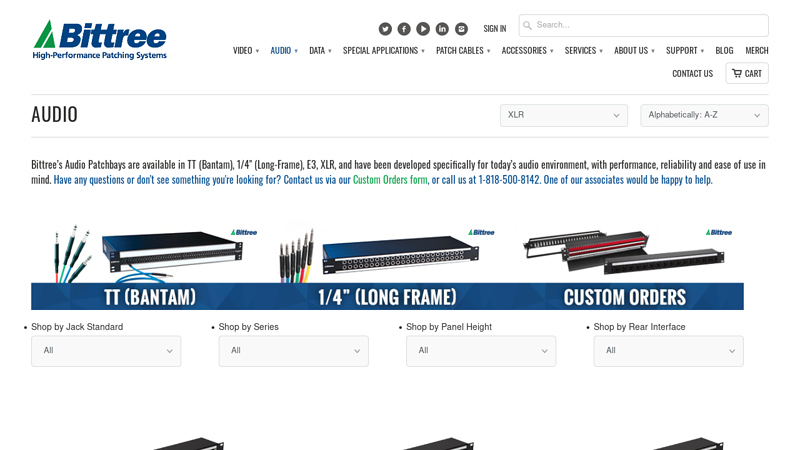The width and height of the screenshot is (800, 450).
Task: Click the Sign In link
Action: [495, 29]
